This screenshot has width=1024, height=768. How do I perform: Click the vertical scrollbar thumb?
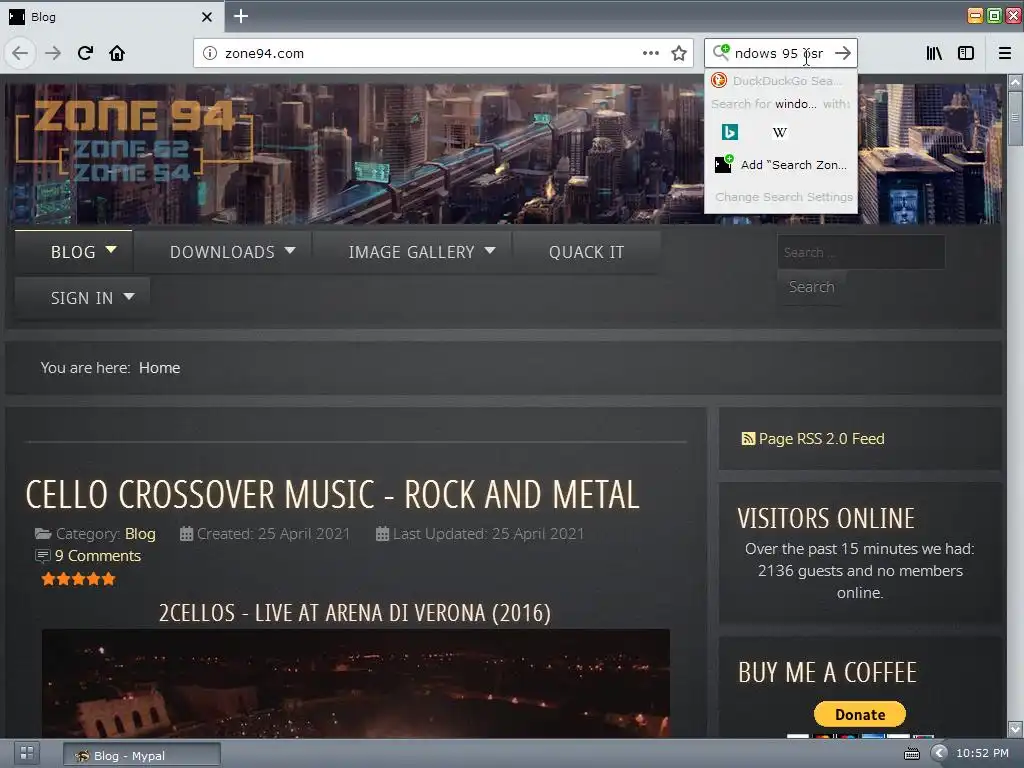[1014, 118]
